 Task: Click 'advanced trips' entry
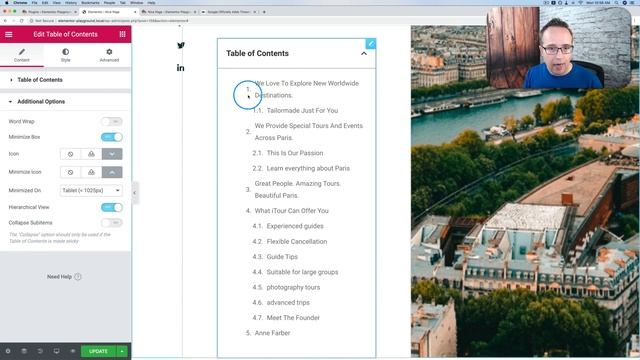tap(288, 302)
